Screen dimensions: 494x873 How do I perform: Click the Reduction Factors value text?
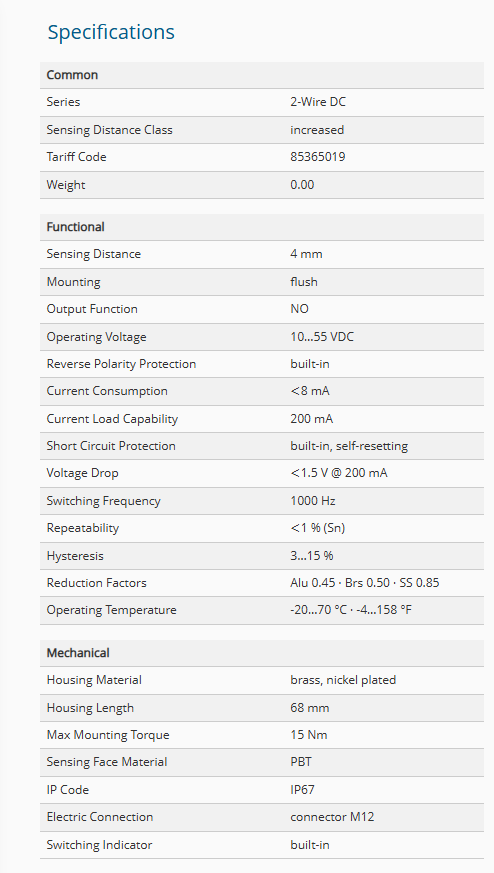(364, 583)
